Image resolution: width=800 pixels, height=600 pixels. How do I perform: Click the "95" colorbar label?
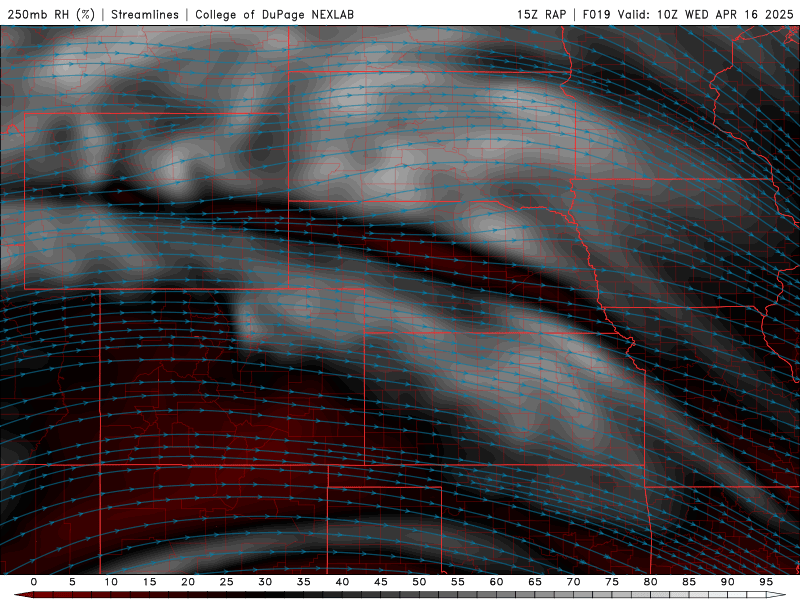[x=766, y=582]
